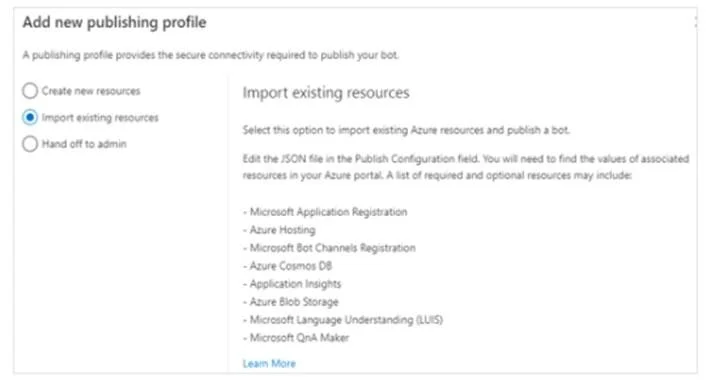Select the Create new resources radio button
This screenshot has width=707, height=385.
(x=30, y=91)
